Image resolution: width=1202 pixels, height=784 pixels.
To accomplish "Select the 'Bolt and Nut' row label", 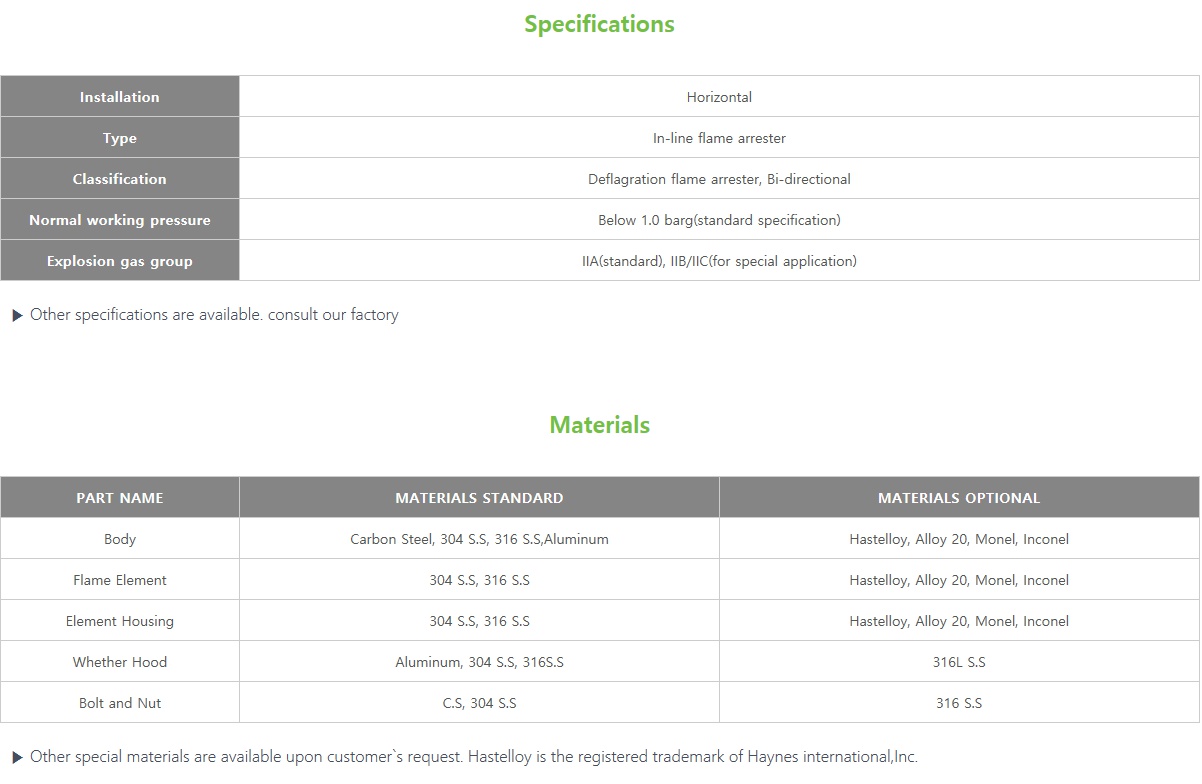I will [x=120, y=703].
